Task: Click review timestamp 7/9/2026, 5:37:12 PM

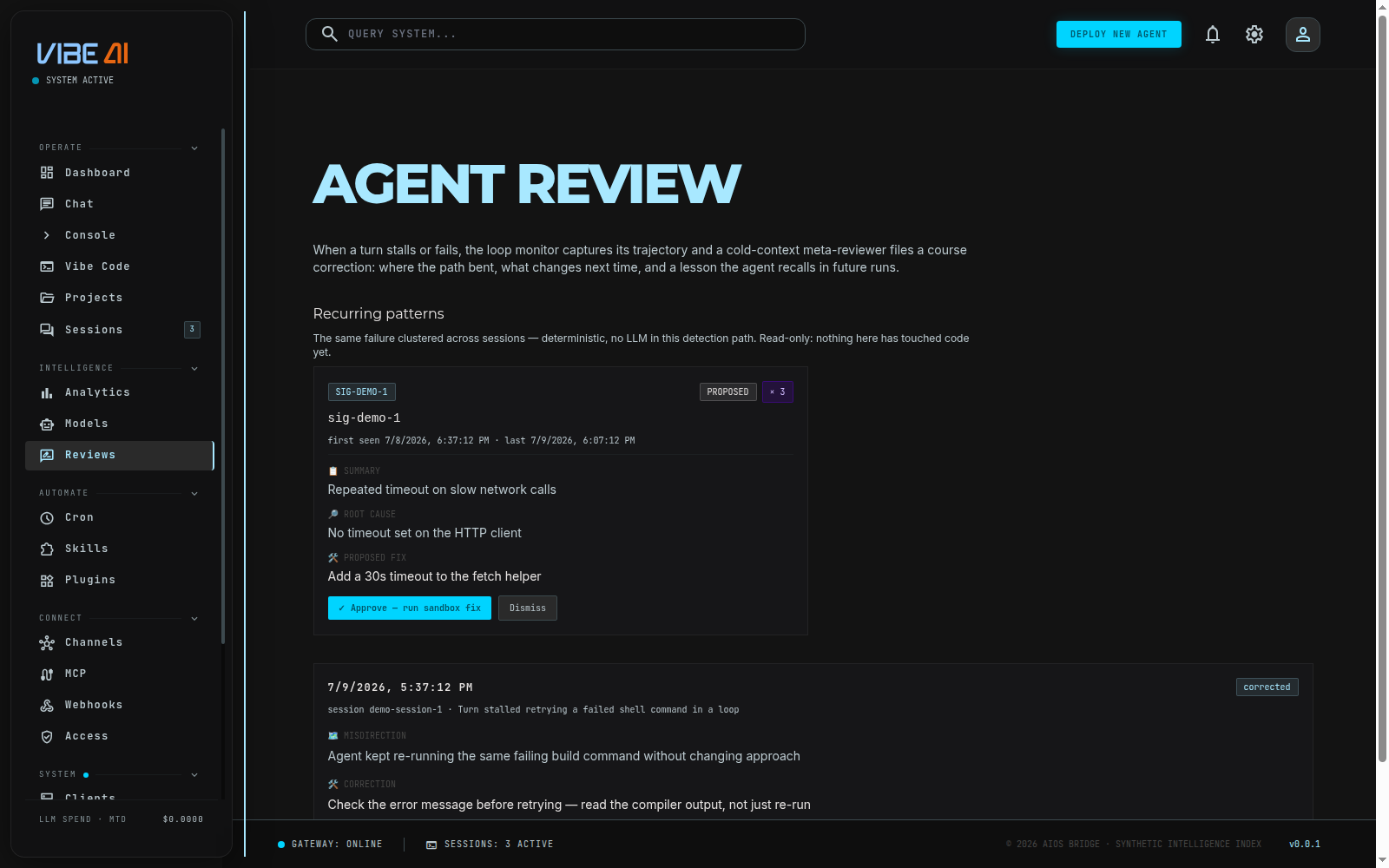Action: click(x=400, y=687)
